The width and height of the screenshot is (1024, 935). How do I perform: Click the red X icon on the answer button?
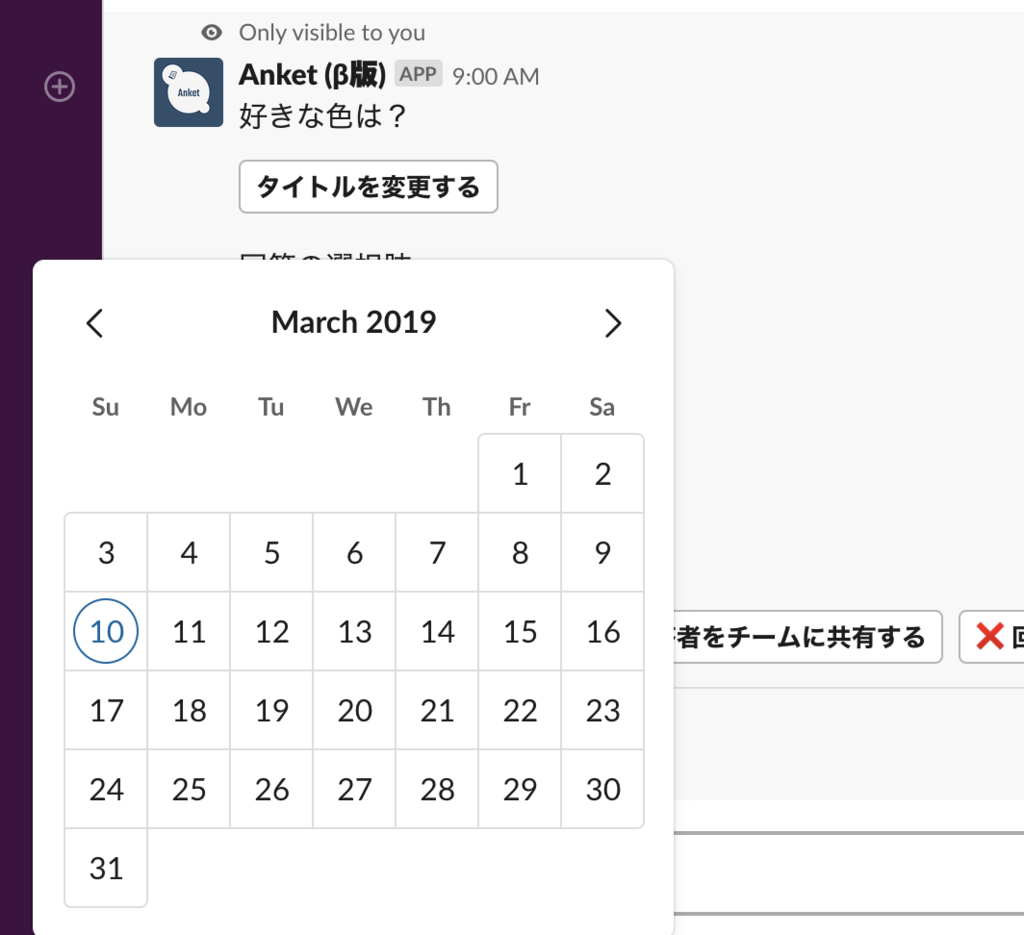pos(991,637)
